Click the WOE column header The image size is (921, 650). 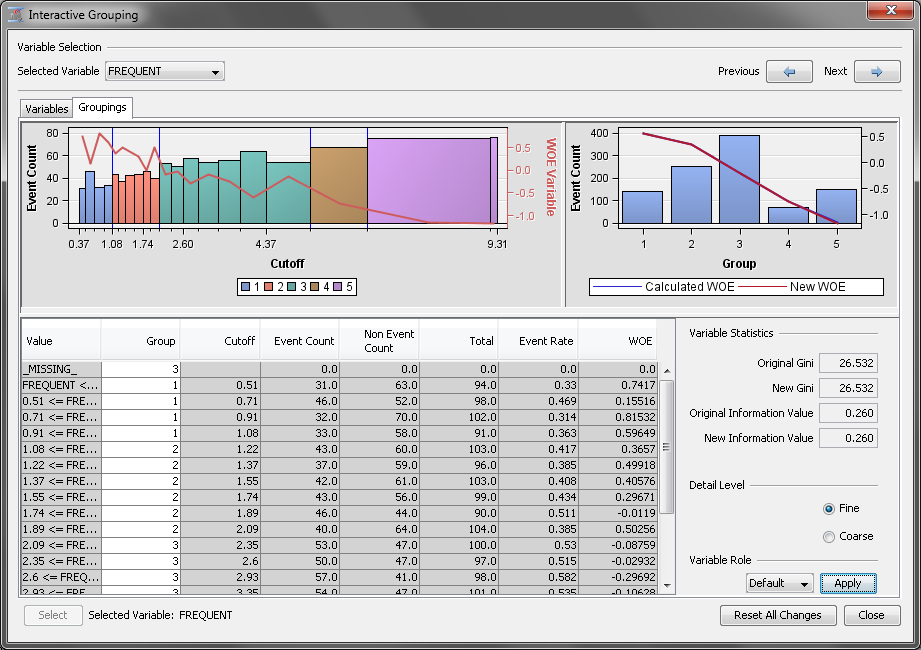click(x=618, y=341)
